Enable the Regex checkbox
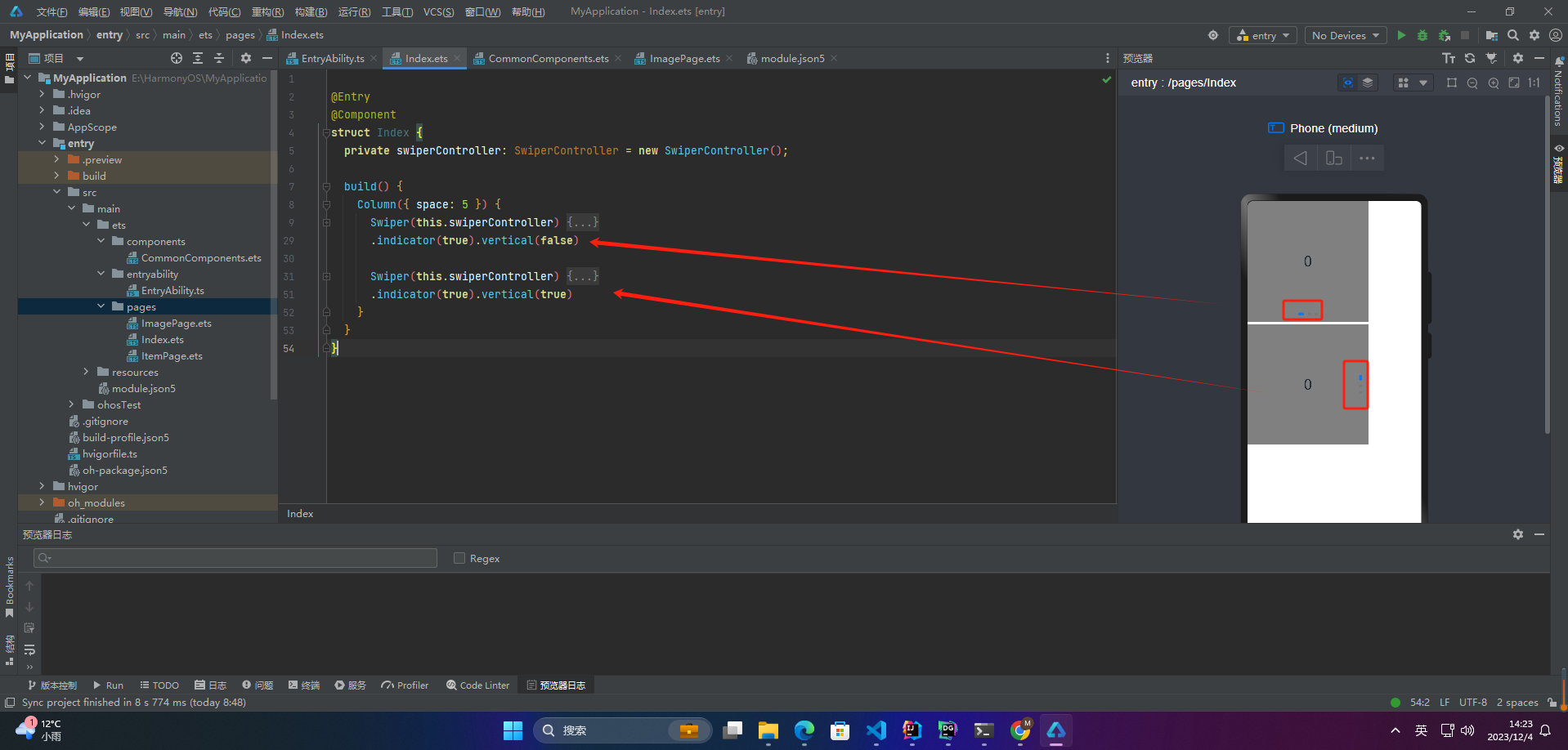 (459, 558)
